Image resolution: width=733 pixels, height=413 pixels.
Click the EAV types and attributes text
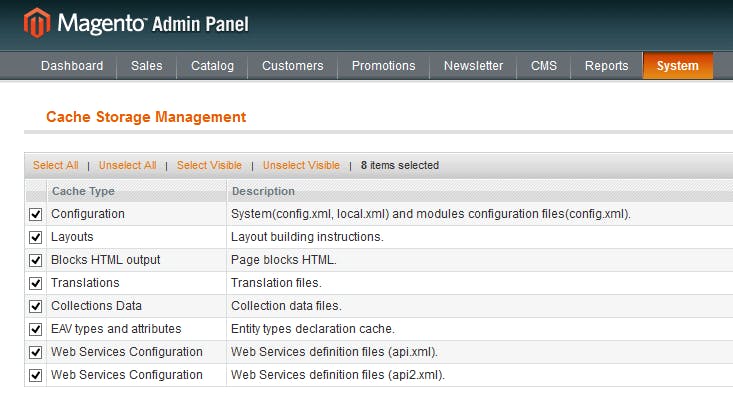116,328
